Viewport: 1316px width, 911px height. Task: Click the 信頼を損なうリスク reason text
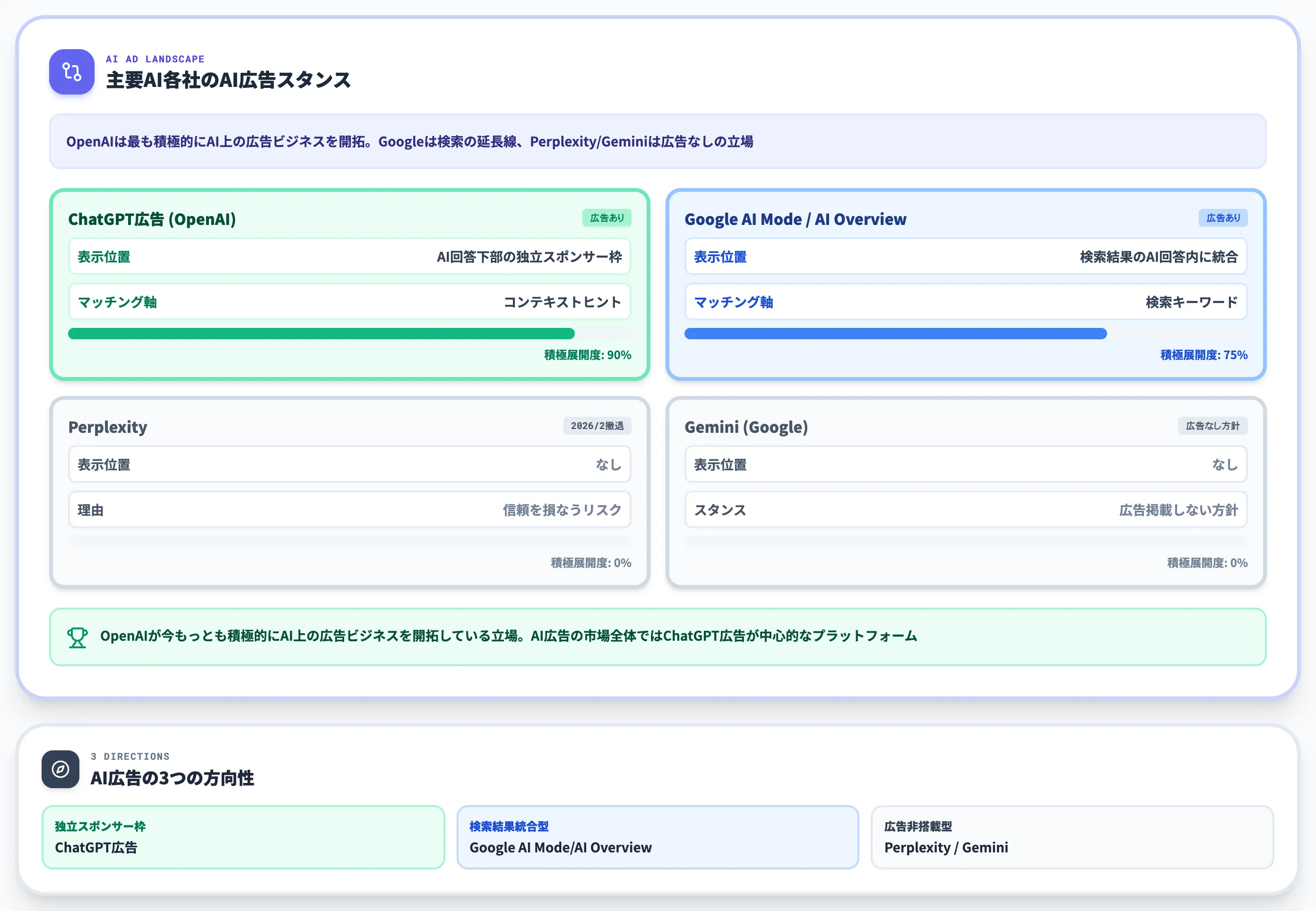coord(563,510)
